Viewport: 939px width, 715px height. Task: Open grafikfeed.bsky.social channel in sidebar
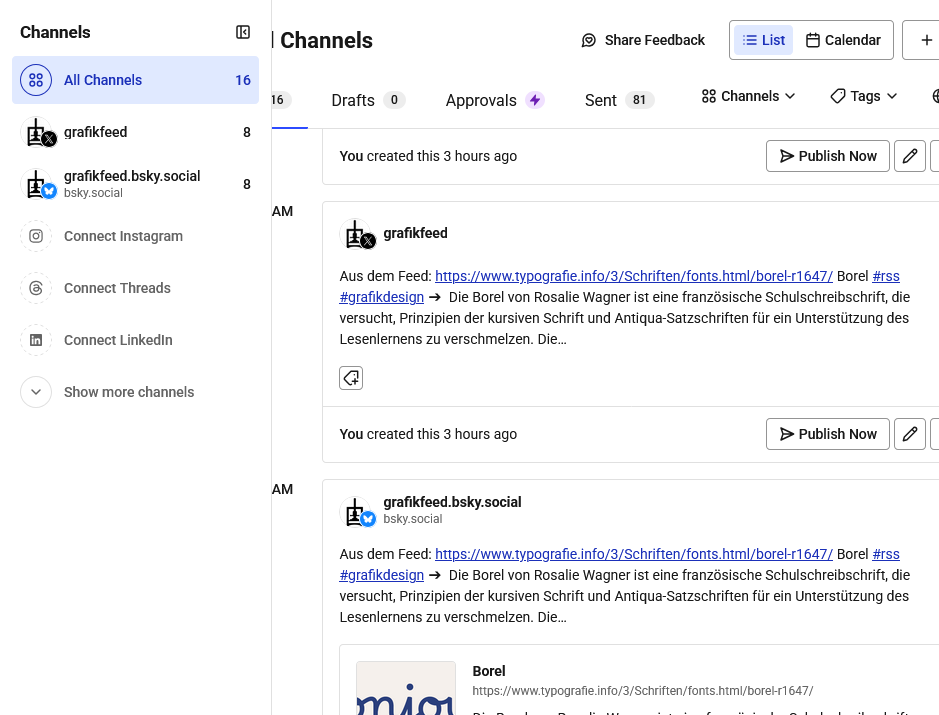[x=135, y=184]
